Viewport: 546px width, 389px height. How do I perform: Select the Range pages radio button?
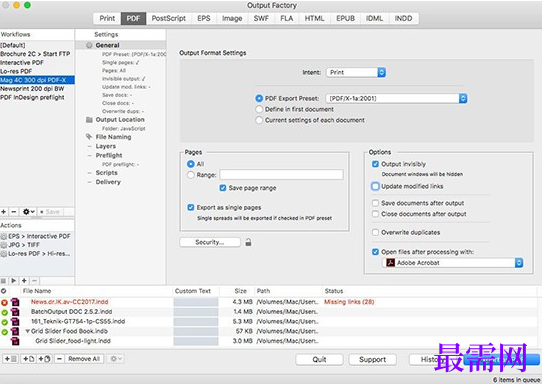(190, 175)
